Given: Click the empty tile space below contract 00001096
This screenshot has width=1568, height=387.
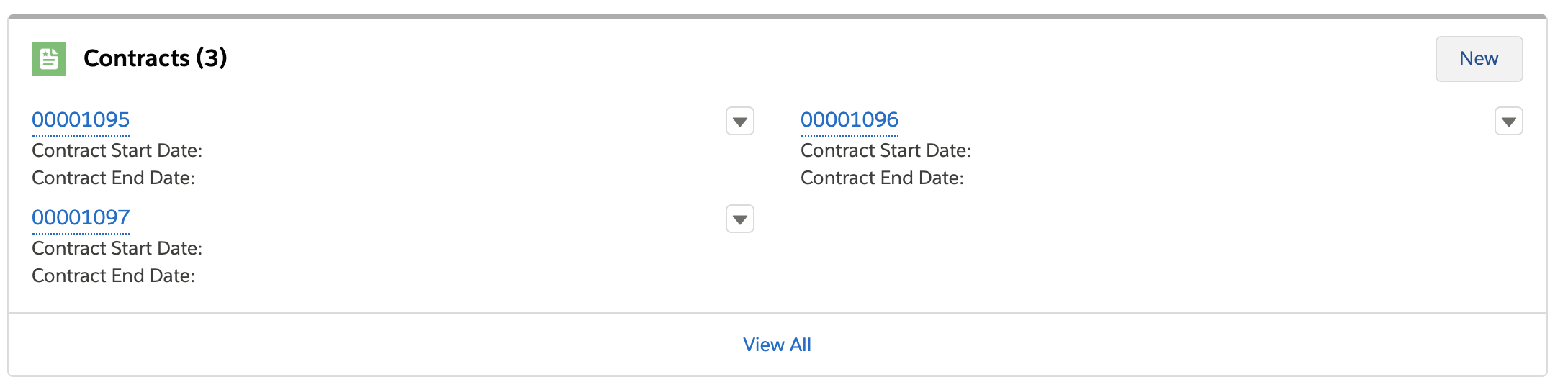Looking at the screenshot, I should 1152,245.
